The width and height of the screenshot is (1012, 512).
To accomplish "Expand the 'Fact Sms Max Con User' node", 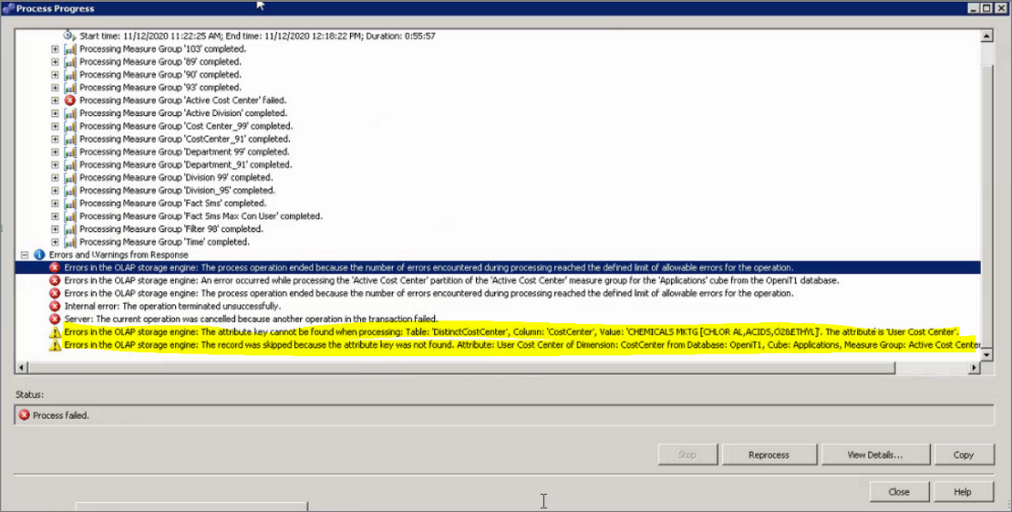I will [55, 216].
